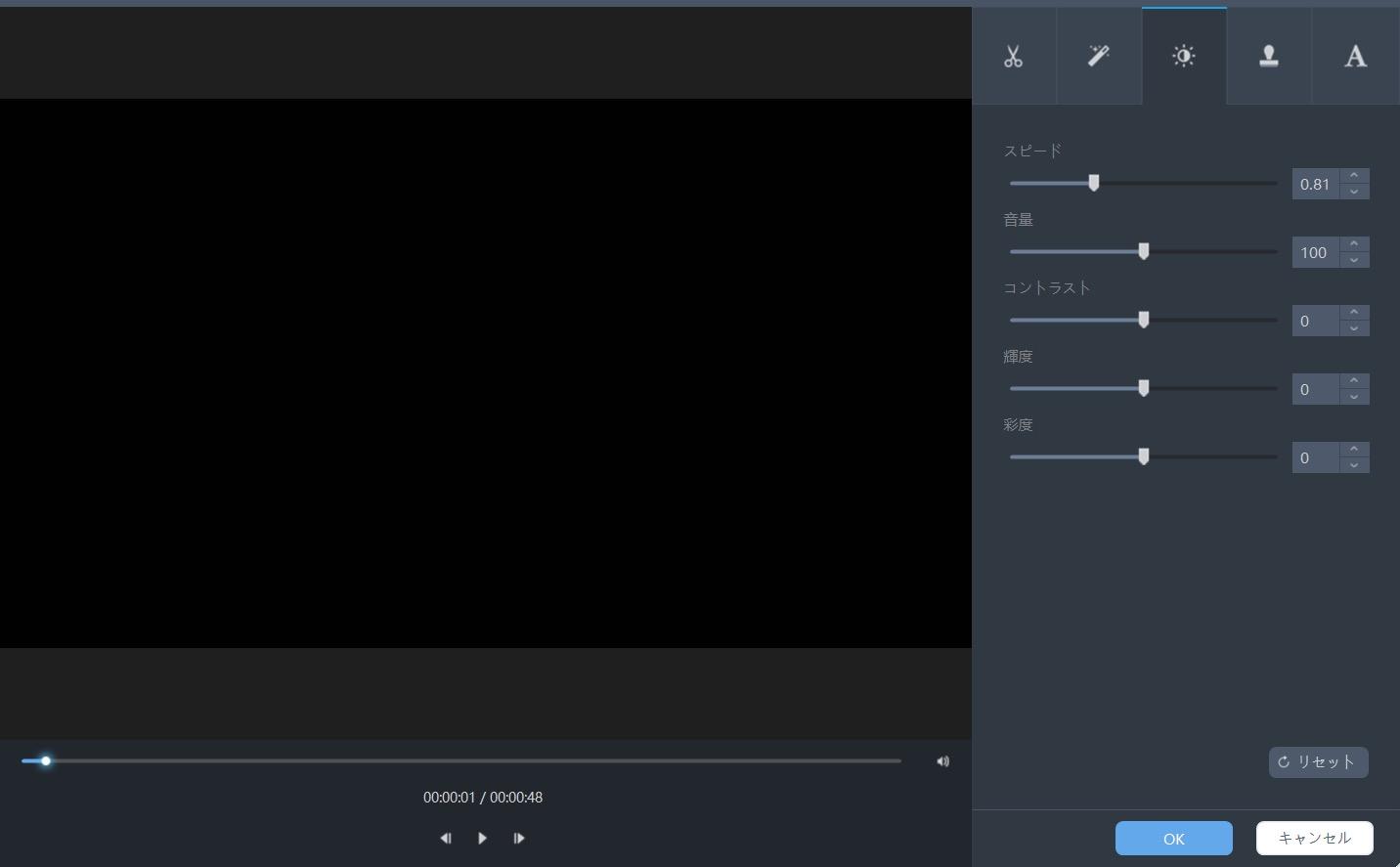Image resolution: width=1400 pixels, height=867 pixels.
Task: Decrease the 輝度 value with down arrow
Action: coord(1354,397)
